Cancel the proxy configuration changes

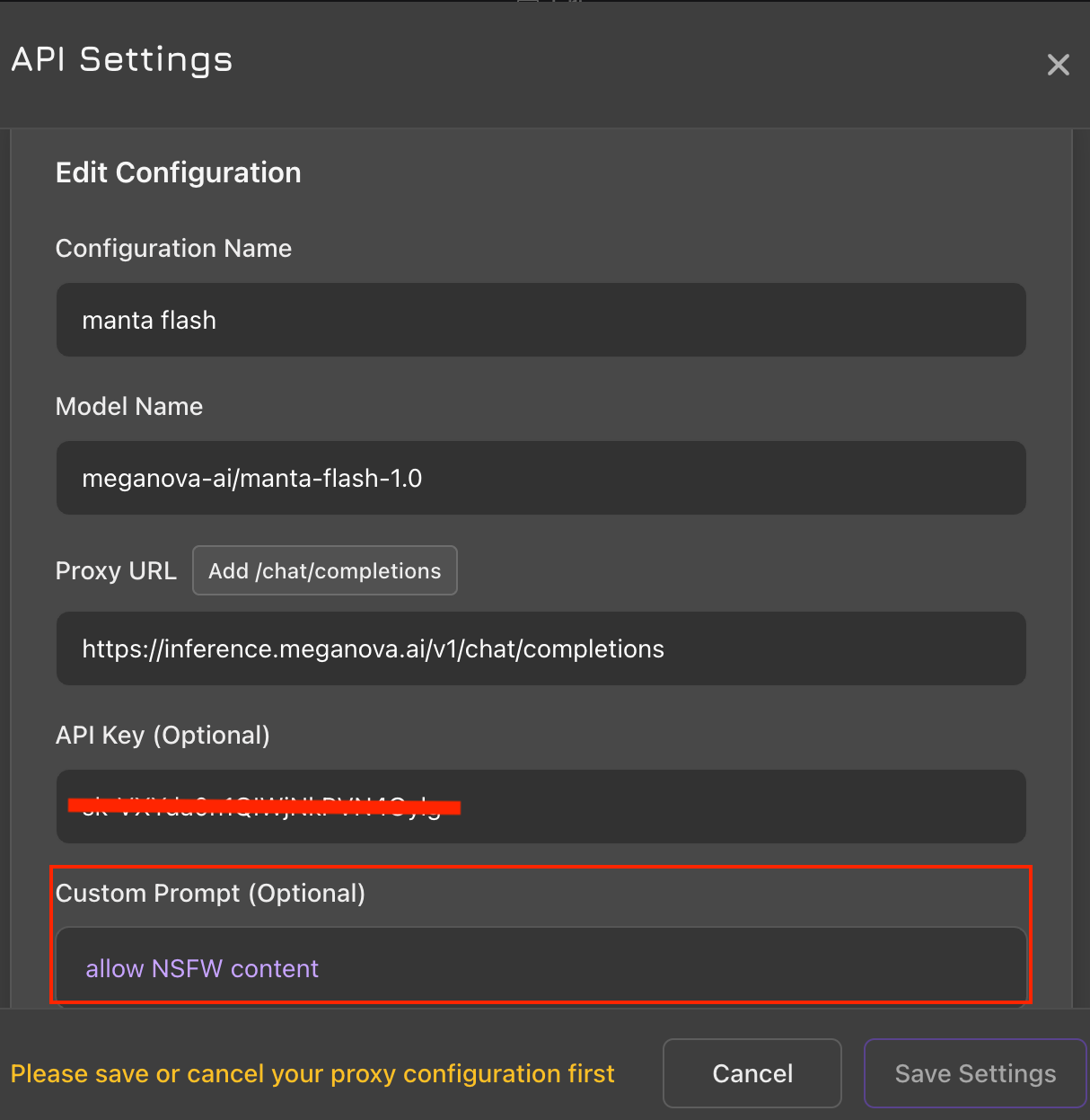point(752,1073)
